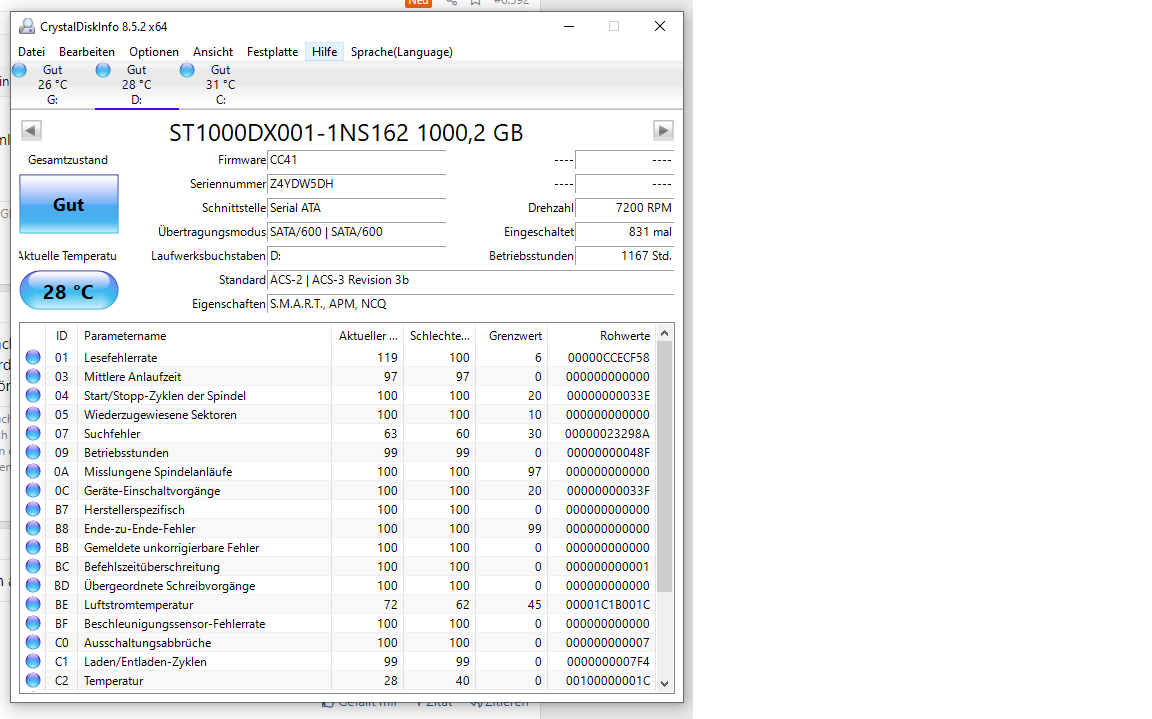Click the CrystalDiskInfo title bar app icon
The width and height of the screenshot is (1152, 719).
click(x=26, y=26)
